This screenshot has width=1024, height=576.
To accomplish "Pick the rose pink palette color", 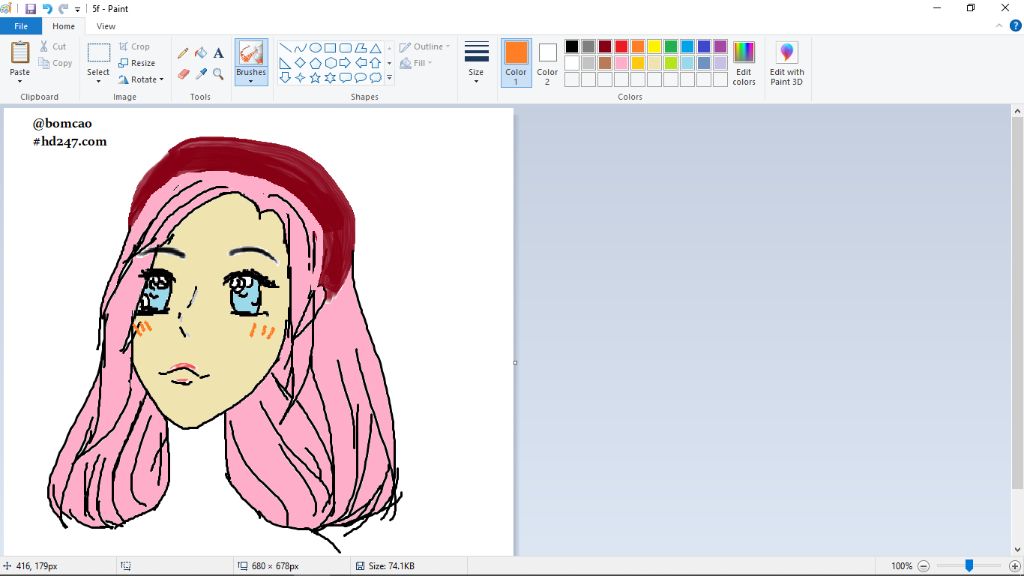I will (x=621, y=63).
